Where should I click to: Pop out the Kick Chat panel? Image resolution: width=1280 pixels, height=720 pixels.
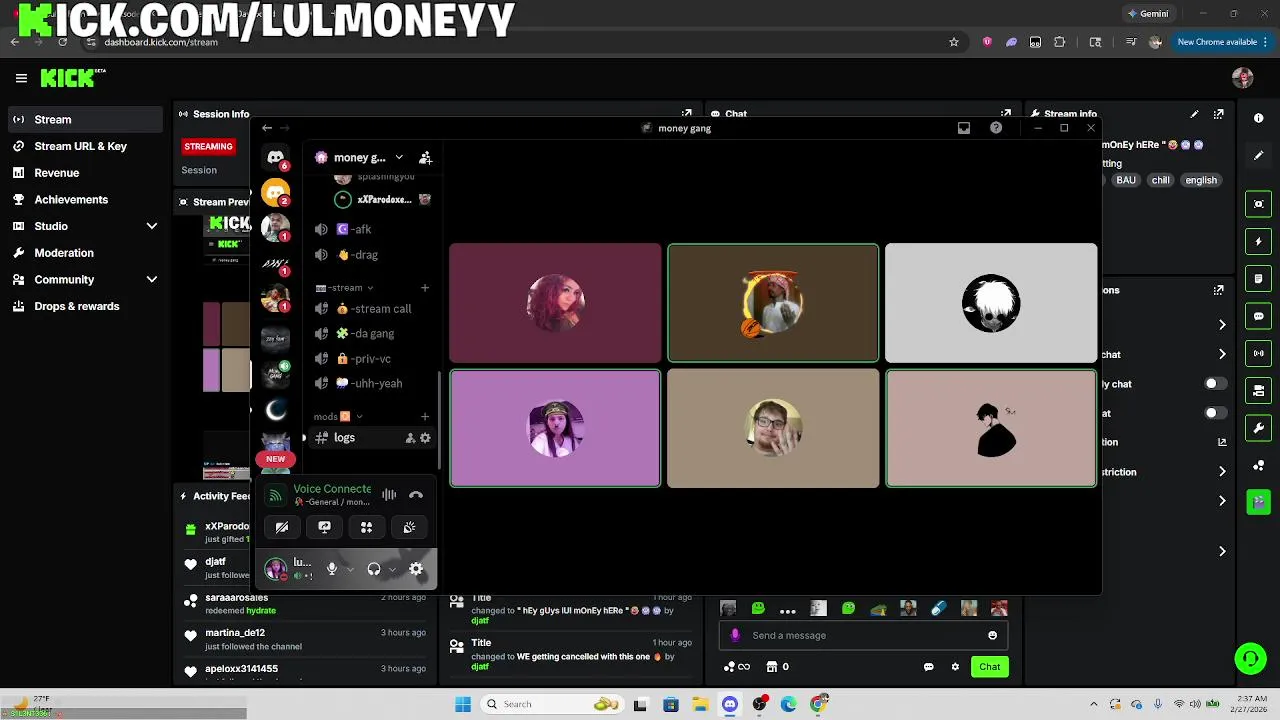1006,114
